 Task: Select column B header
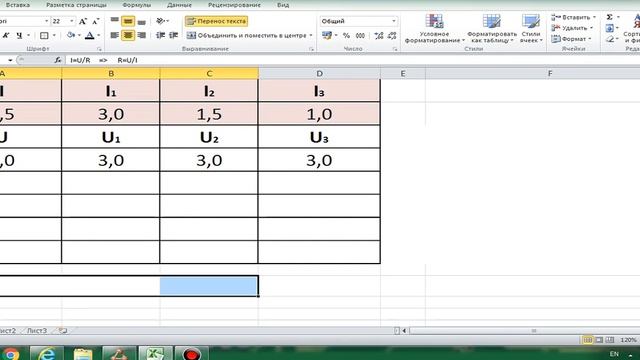pos(111,73)
